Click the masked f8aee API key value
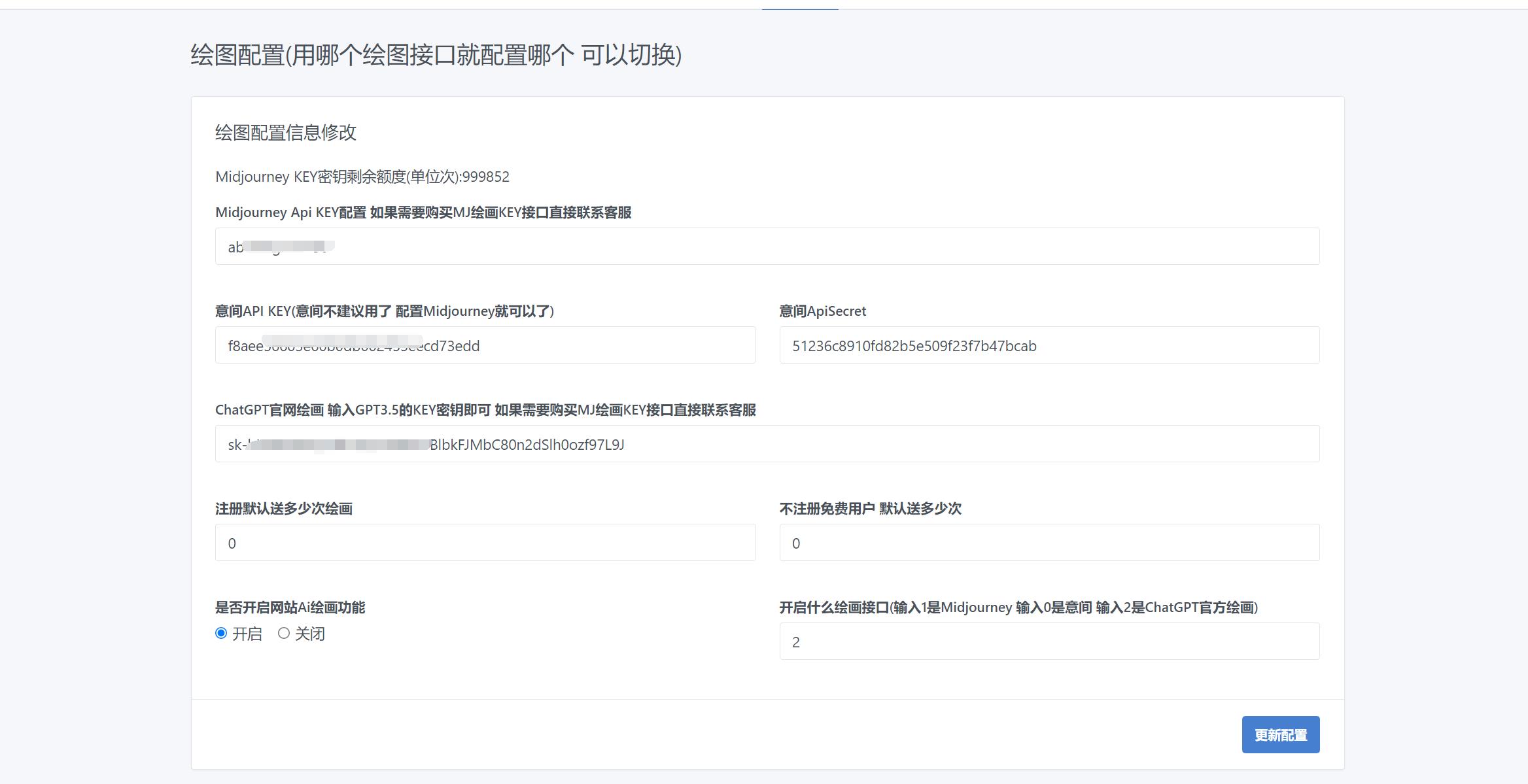This screenshot has height=784, width=1528. [x=354, y=345]
